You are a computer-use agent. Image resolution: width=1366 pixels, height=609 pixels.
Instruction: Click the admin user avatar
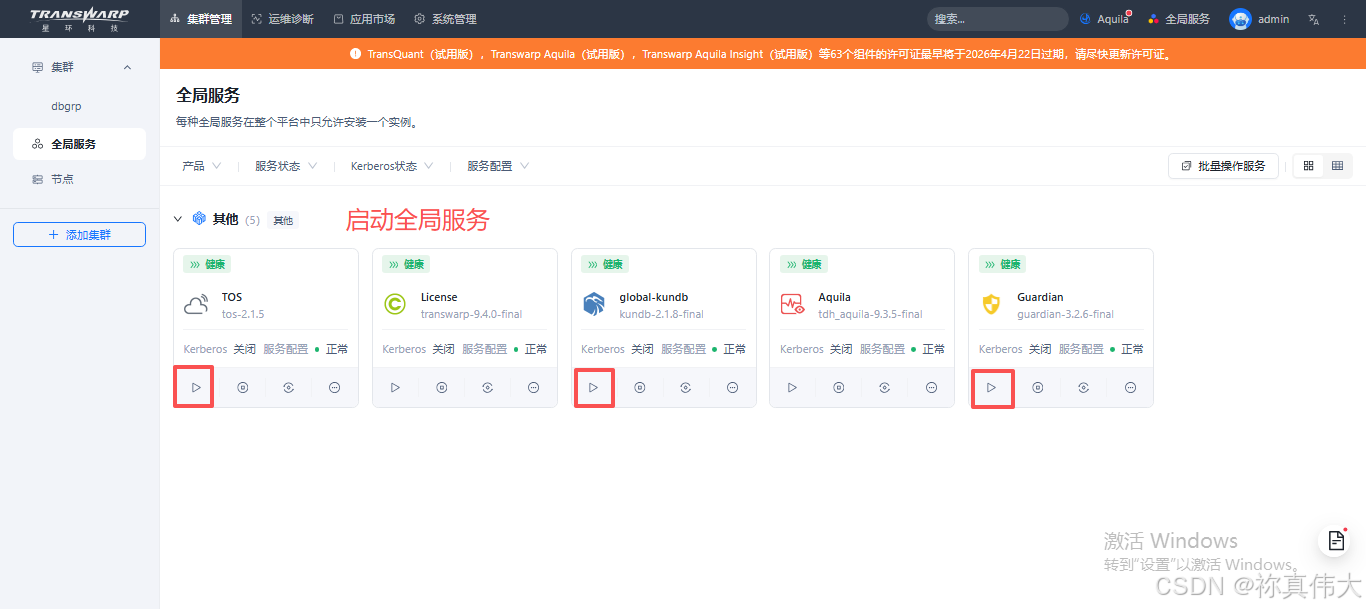(x=1240, y=19)
